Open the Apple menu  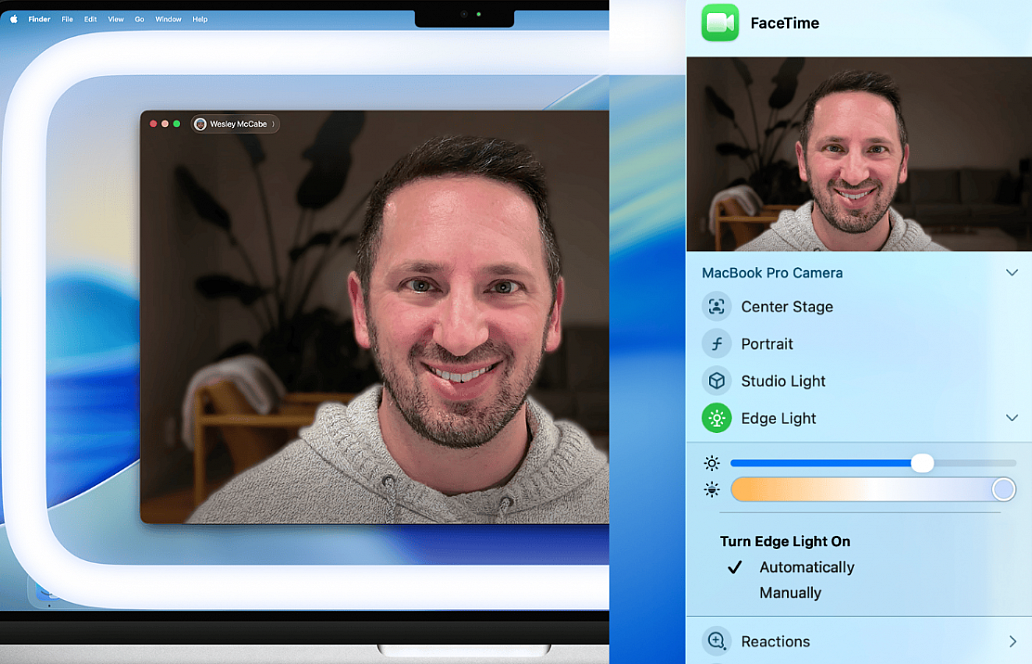14,19
